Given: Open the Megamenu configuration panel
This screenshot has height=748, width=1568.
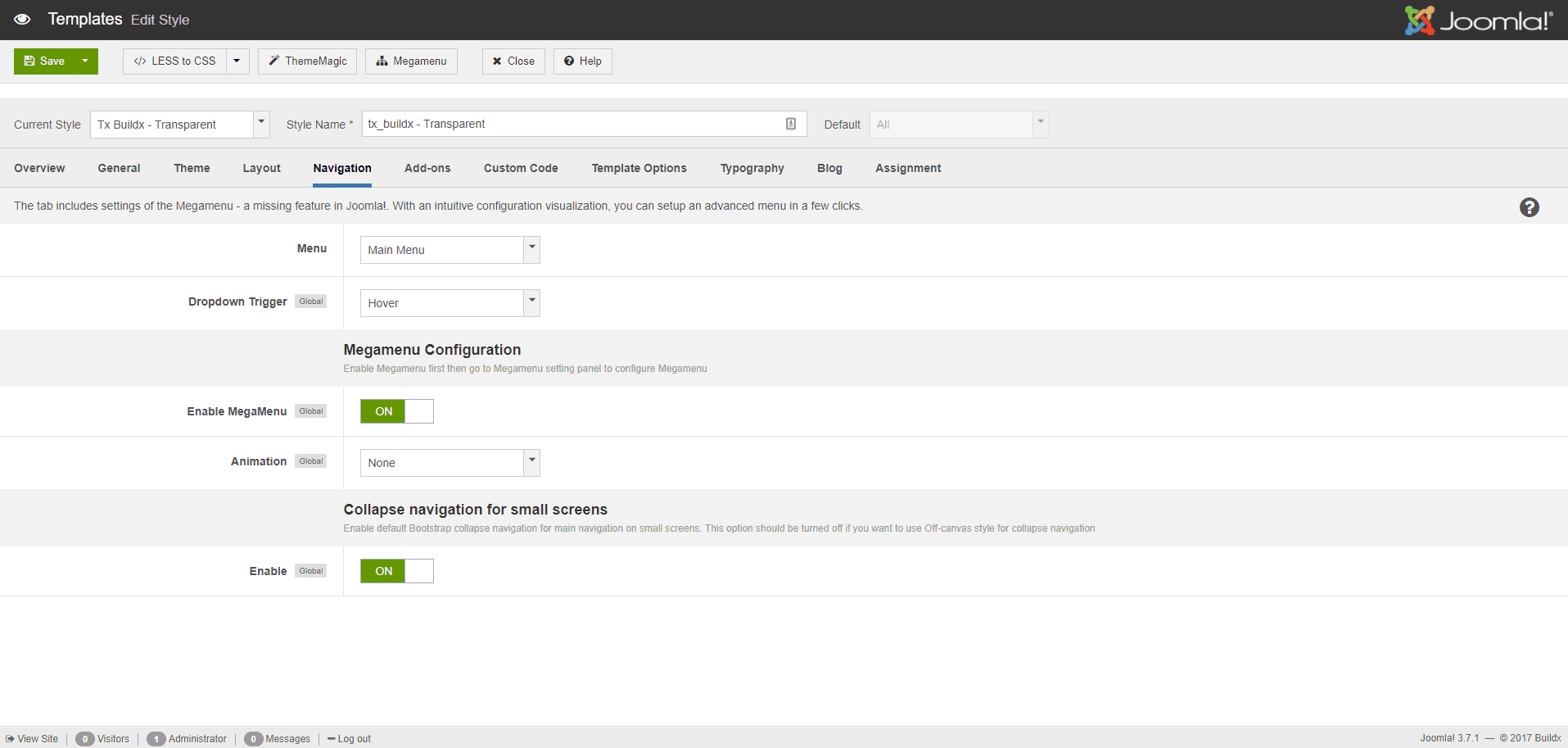Looking at the screenshot, I should coord(411,61).
